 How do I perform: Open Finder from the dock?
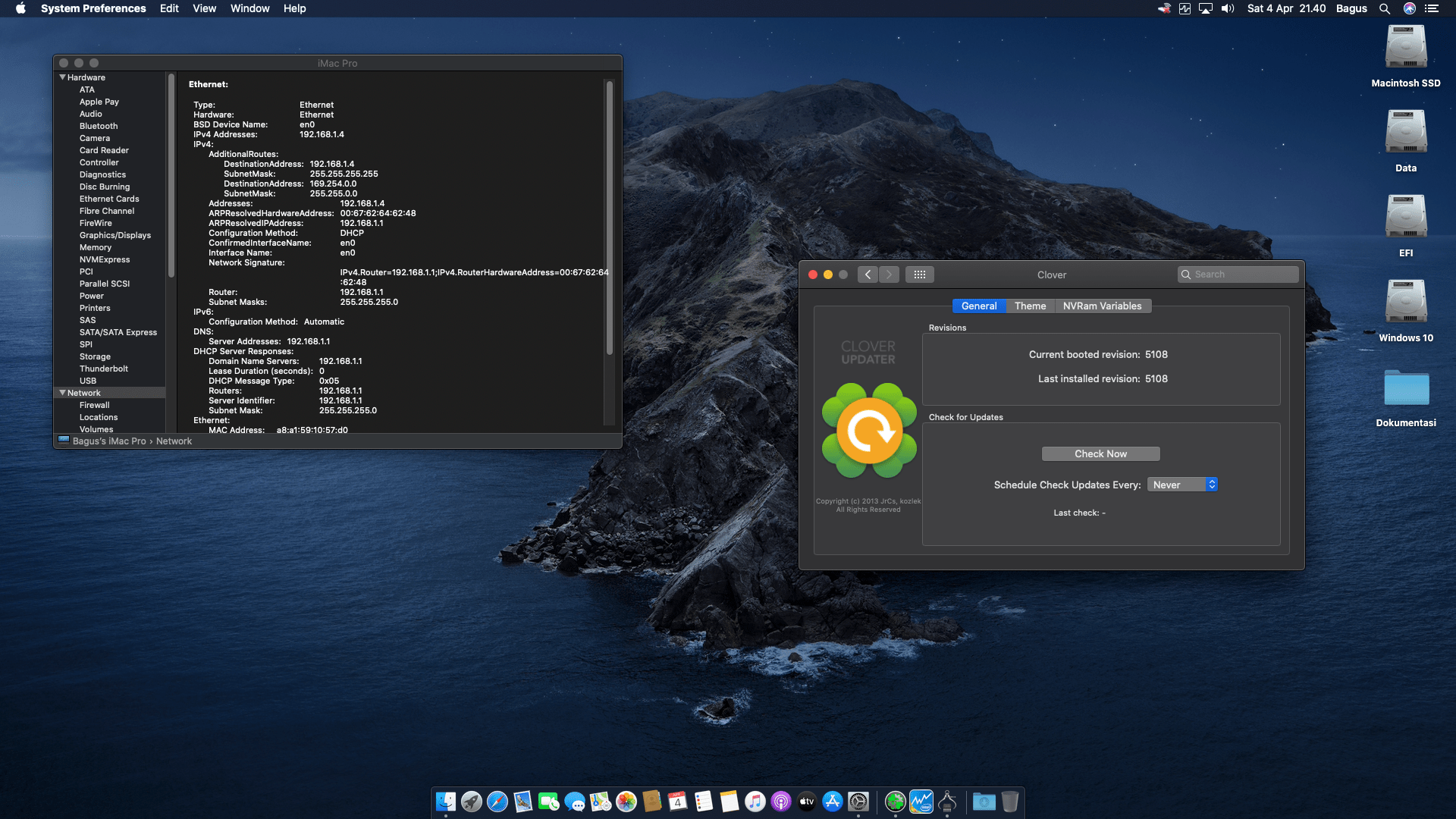[446, 802]
